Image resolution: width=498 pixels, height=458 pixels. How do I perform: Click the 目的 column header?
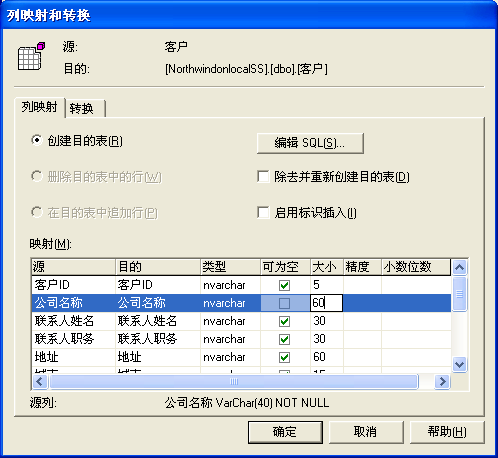158,267
